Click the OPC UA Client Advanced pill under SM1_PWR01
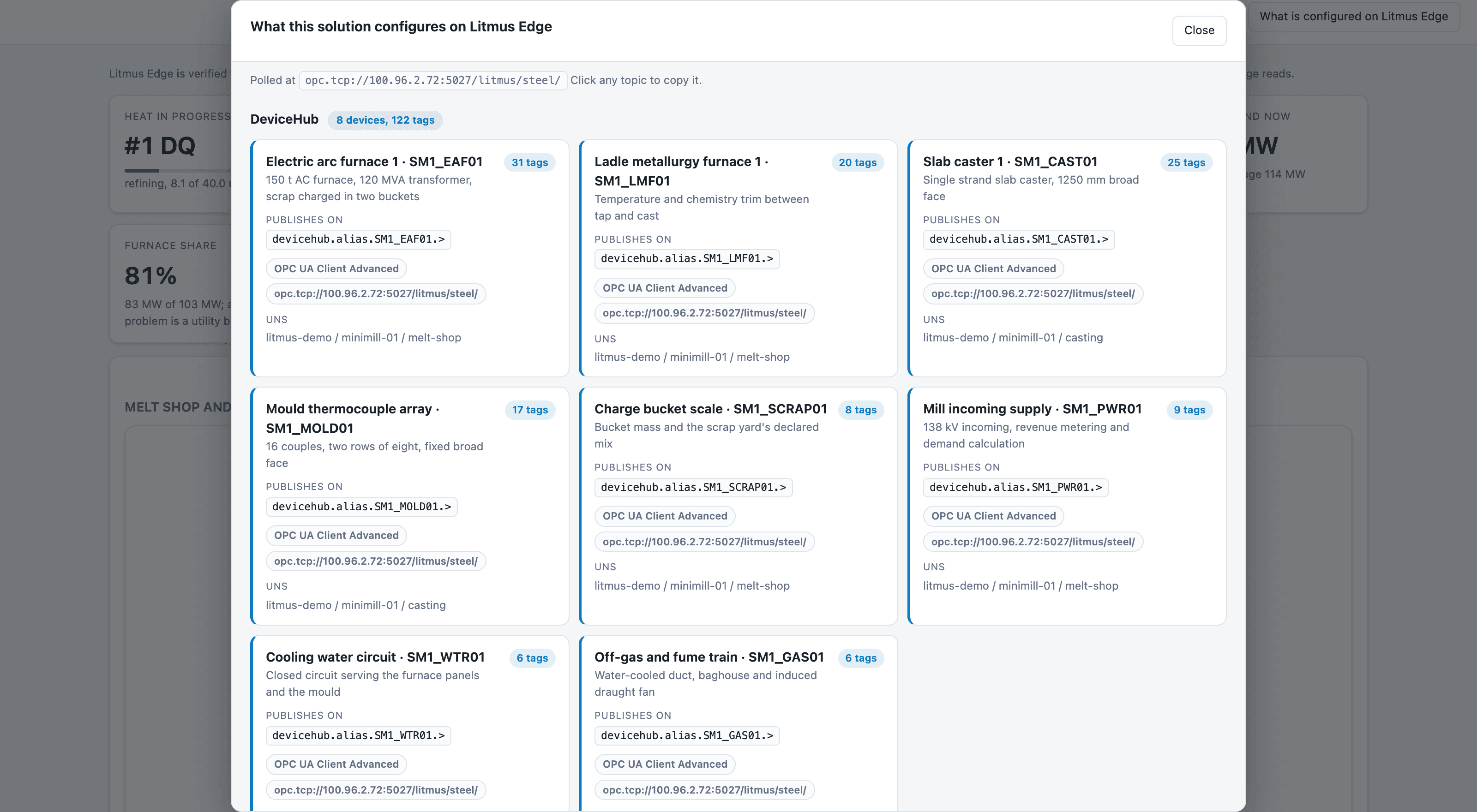1477x812 pixels. 993,516
